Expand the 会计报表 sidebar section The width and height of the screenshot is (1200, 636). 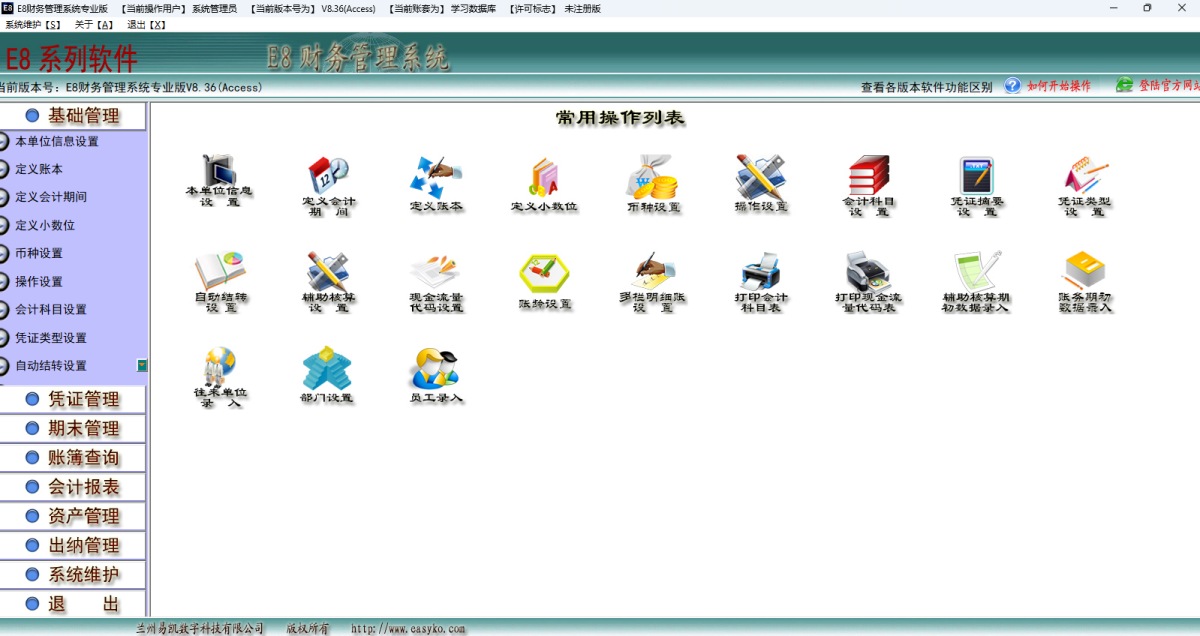coord(84,487)
